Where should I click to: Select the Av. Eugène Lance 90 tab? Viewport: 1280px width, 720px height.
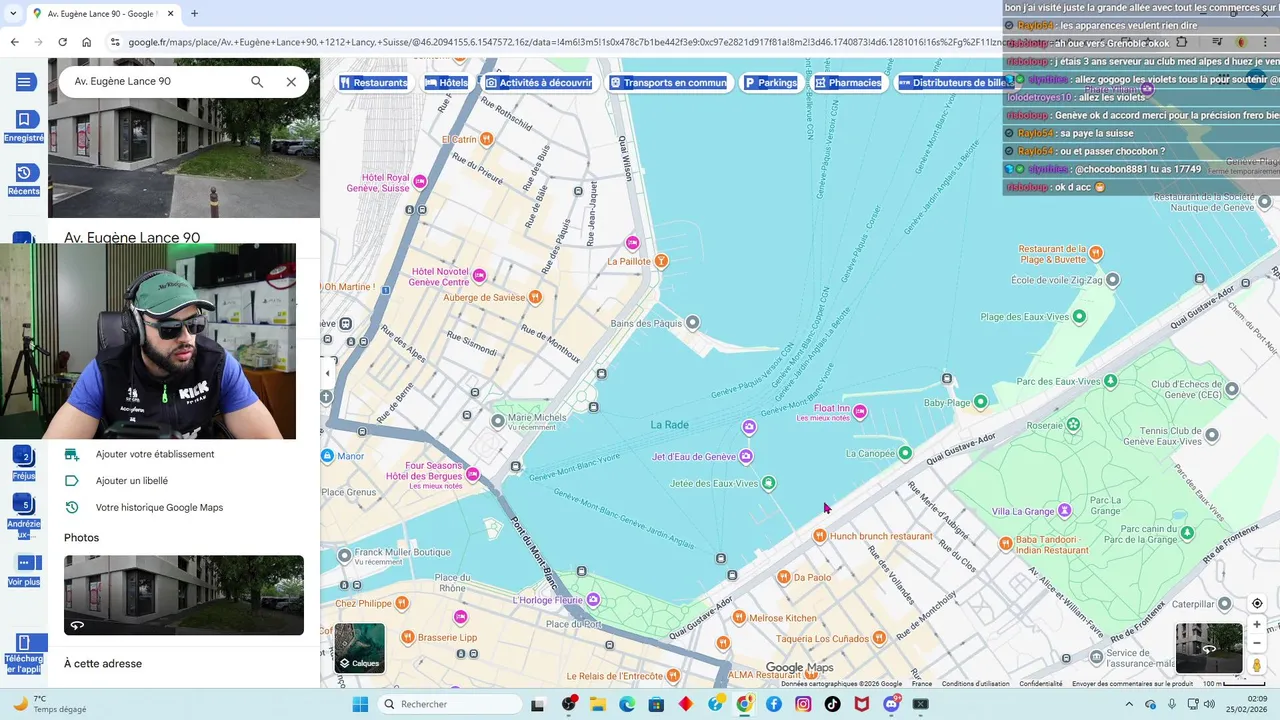coord(101,14)
